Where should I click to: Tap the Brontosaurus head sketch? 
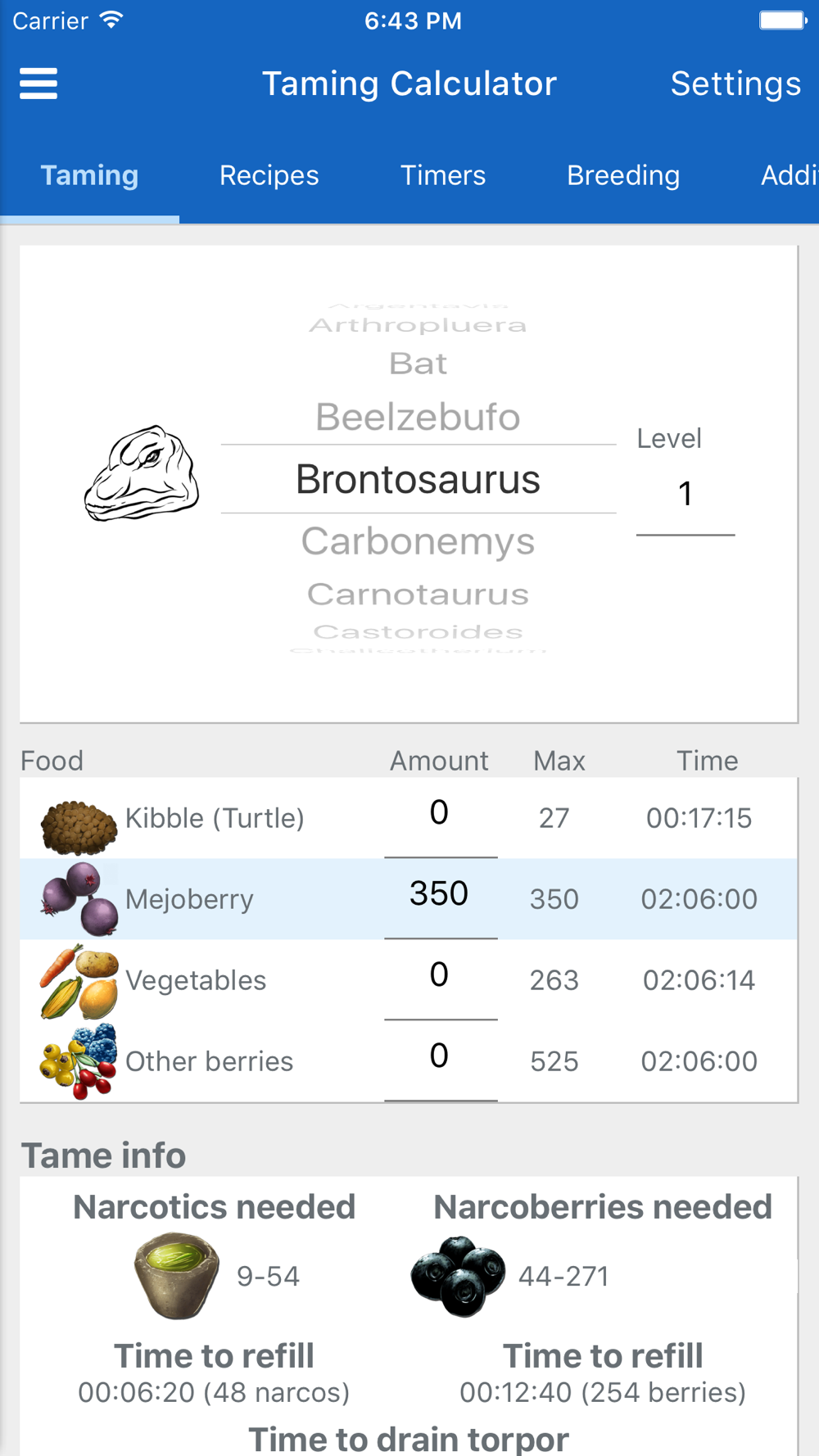(x=142, y=473)
